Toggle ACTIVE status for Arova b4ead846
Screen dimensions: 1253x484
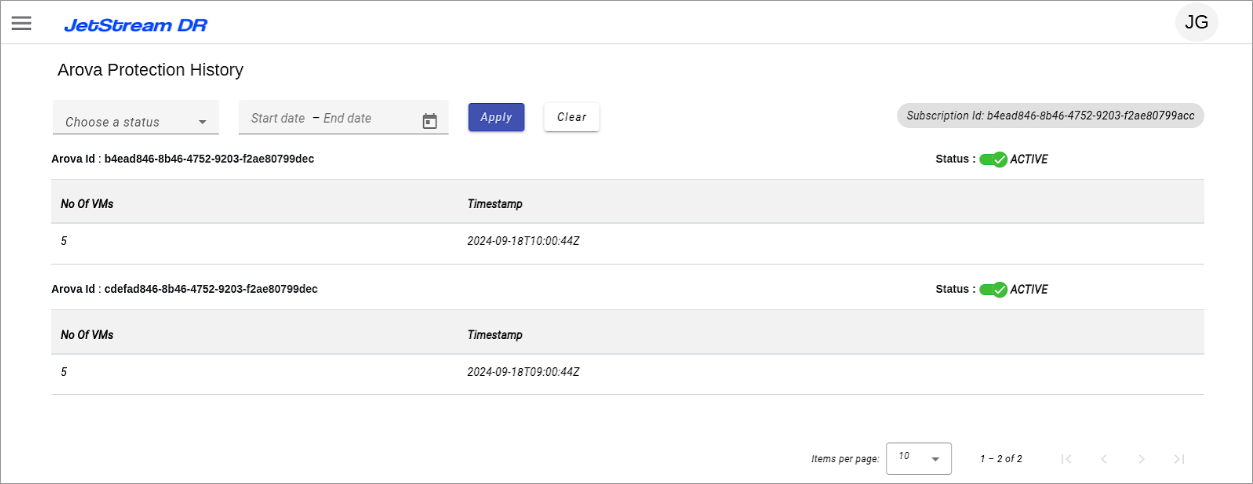[993, 159]
